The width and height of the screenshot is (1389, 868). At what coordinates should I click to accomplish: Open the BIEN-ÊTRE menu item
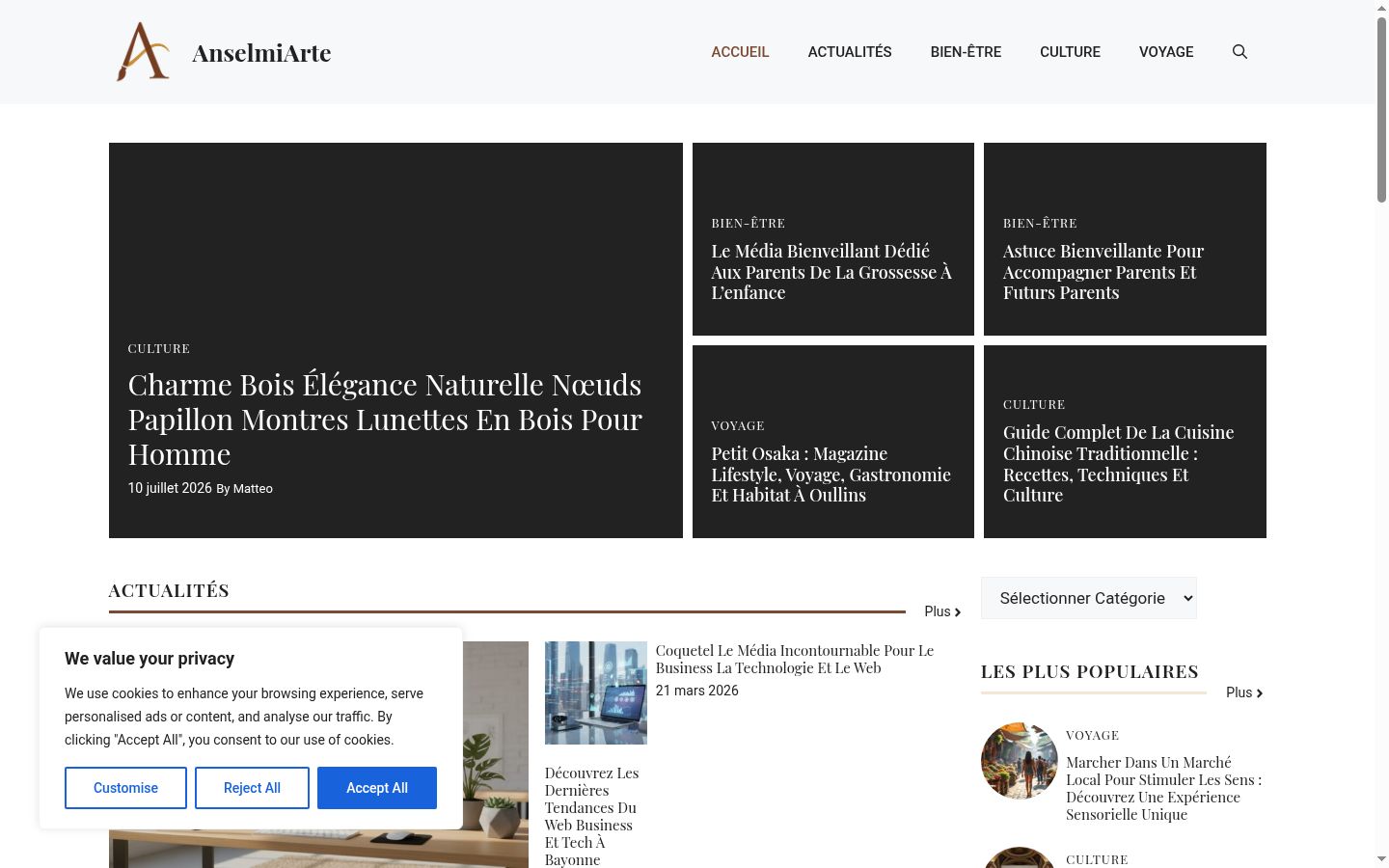tap(966, 52)
